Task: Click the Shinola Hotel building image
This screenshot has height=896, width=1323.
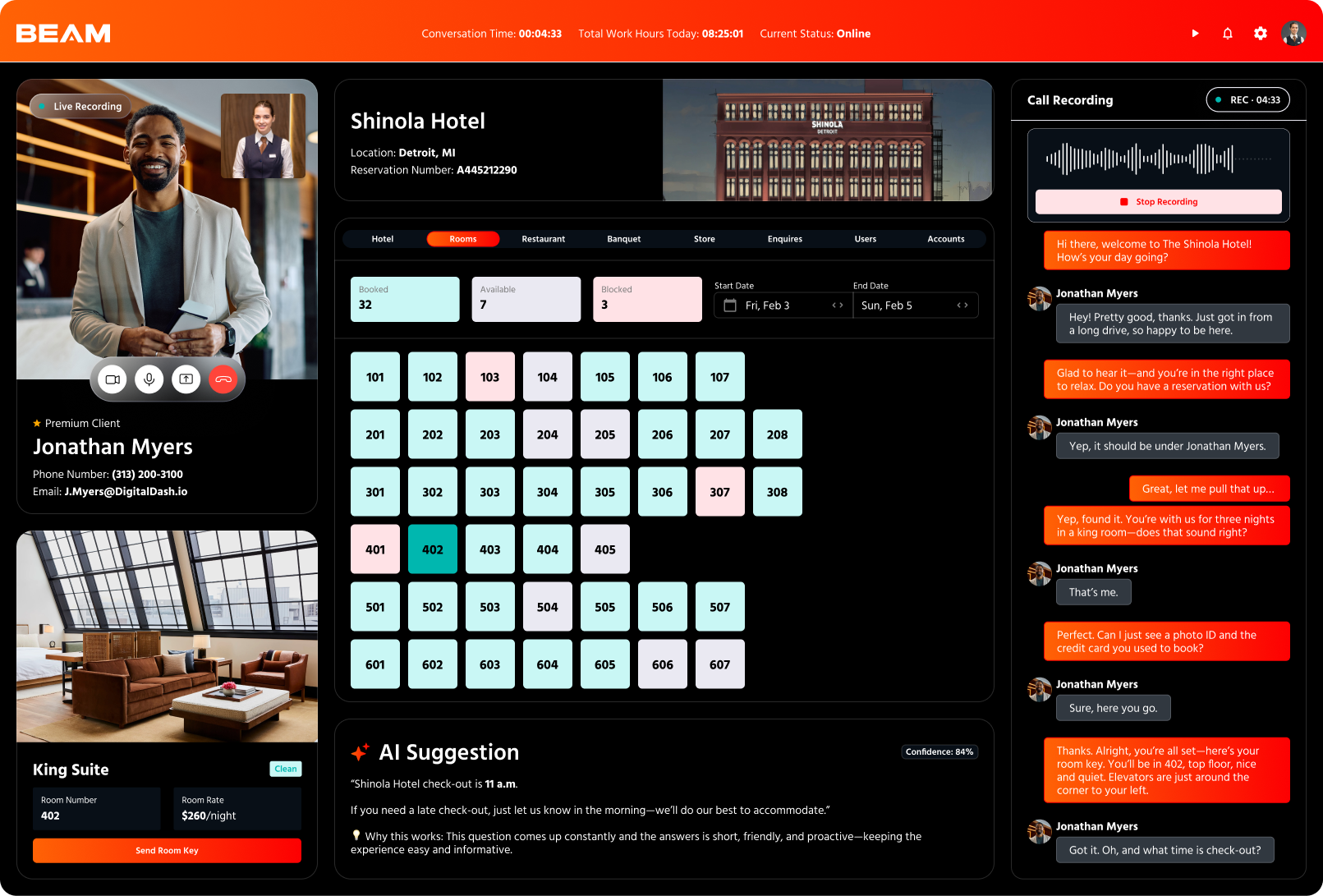Action: [828, 140]
